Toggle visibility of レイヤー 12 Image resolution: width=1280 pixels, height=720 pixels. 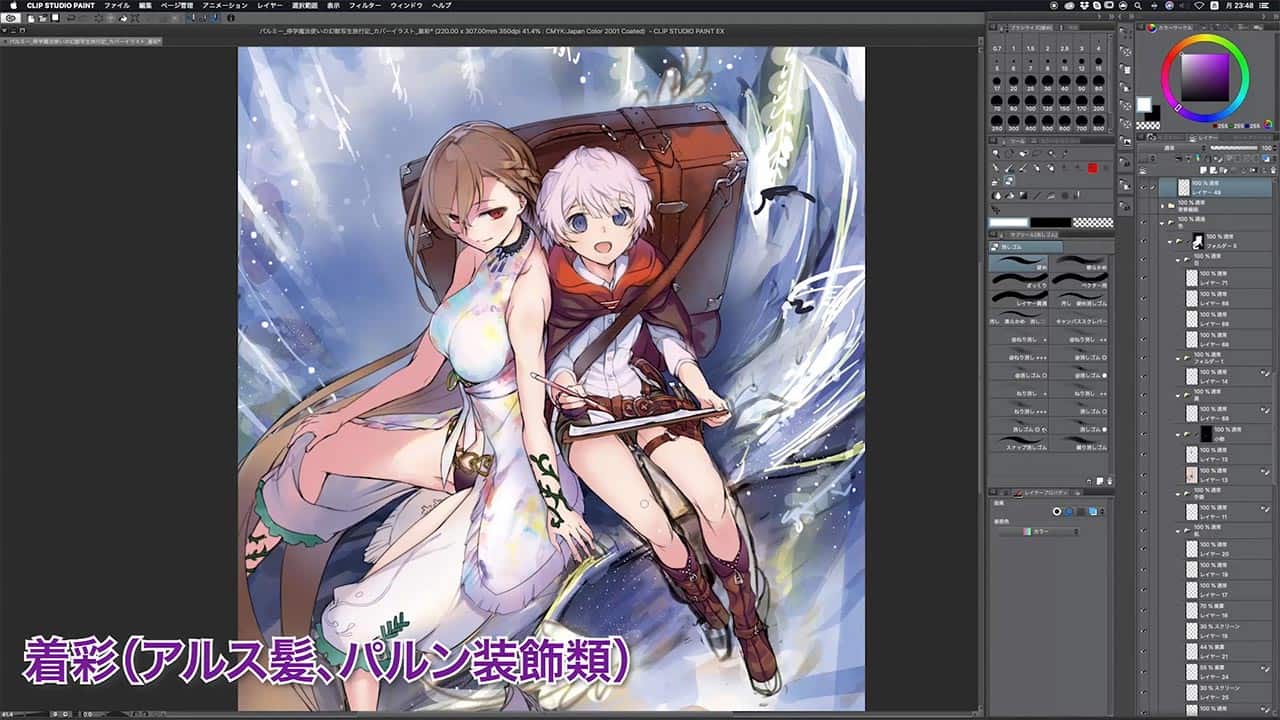tap(1144, 455)
